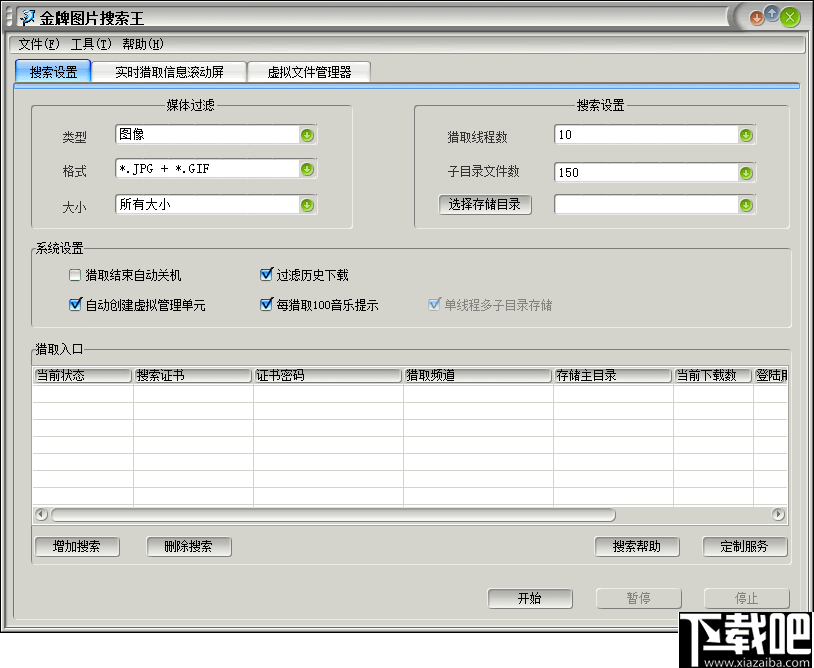Switch to 虚拟文件管理器 tab
This screenshot has width=814, height=668.
pos(309,72)
